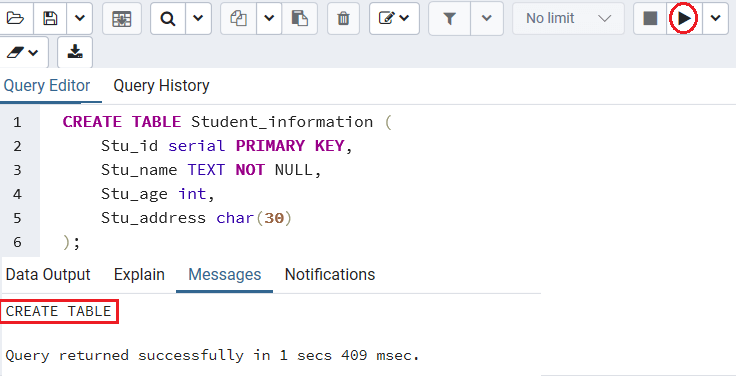Click the Save Data Changes grid icon
The height and width of the screenshot is (379, 736).
click(x=122, y=18)
